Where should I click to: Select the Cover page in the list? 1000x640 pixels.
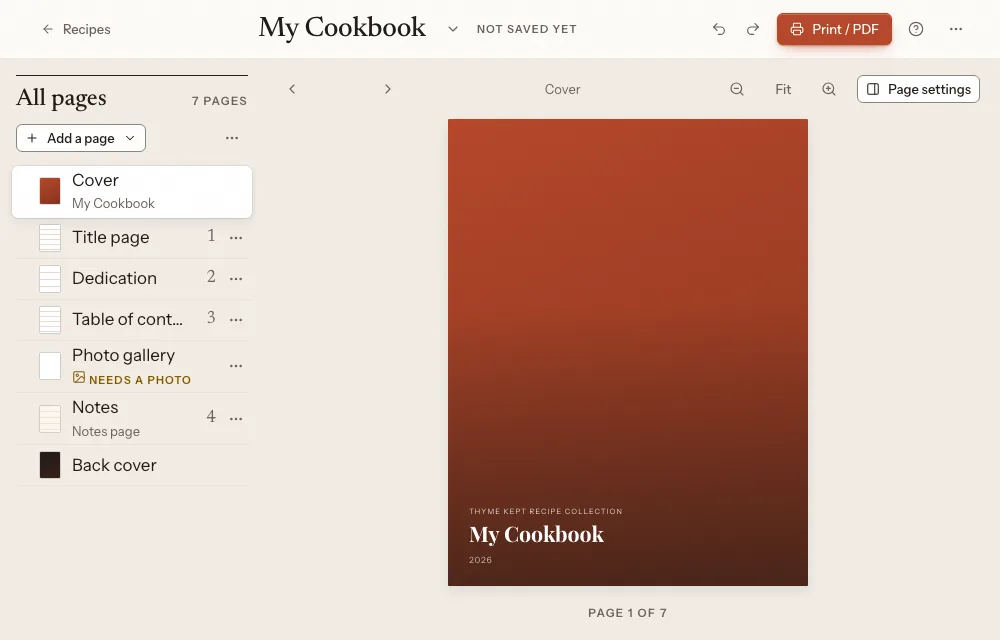coord(132,191)
